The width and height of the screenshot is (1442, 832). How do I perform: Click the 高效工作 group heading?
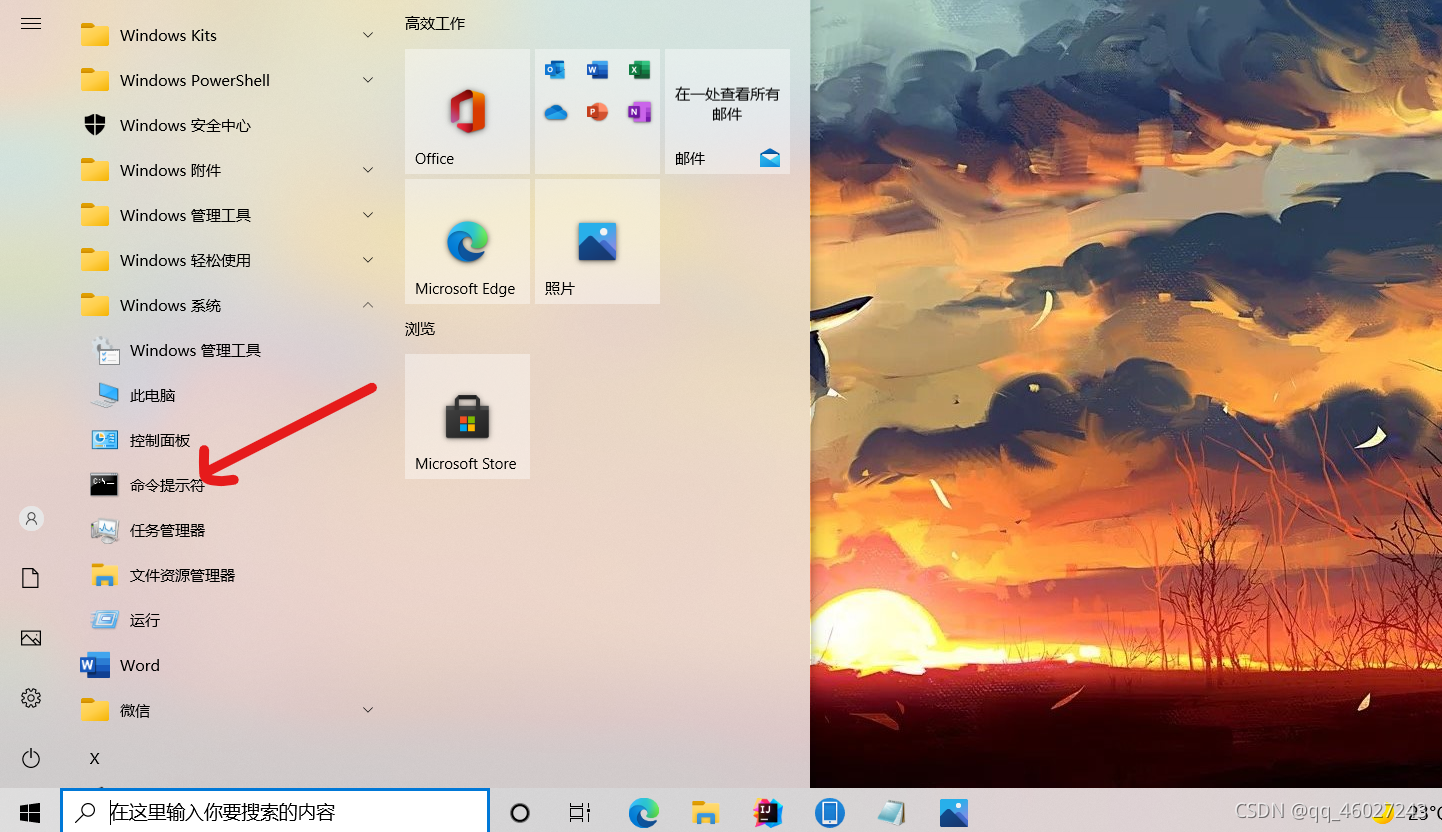(x=435, y=23)
